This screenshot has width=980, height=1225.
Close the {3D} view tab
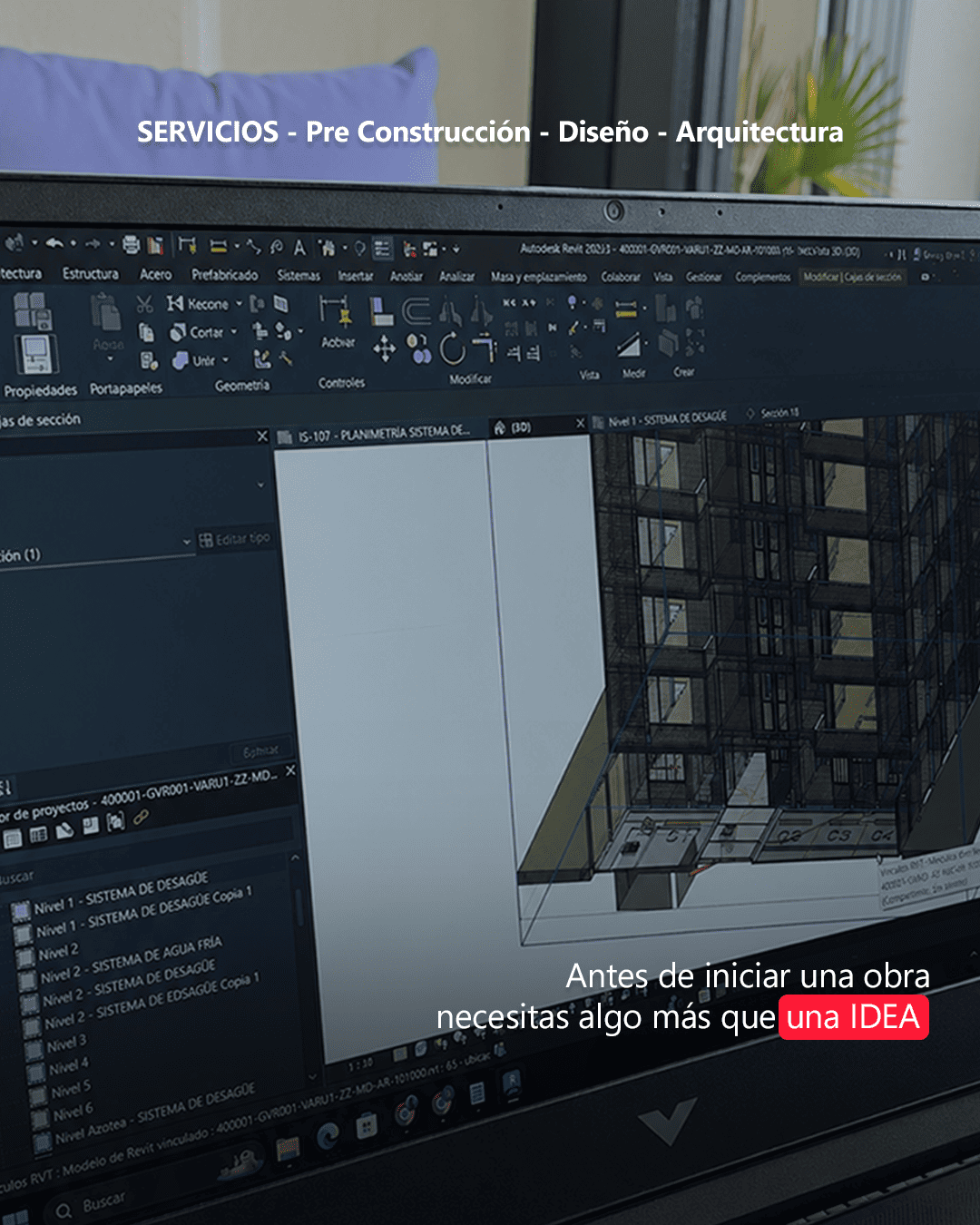pos(581,423)
